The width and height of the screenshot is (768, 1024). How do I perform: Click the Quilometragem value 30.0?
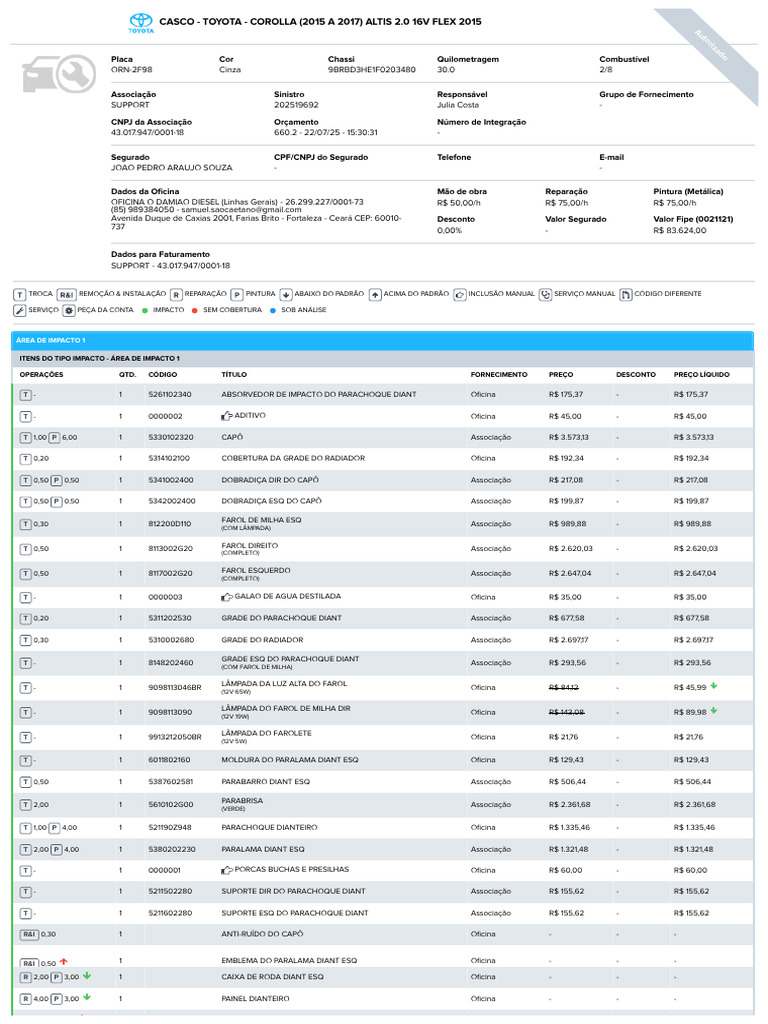(x=446, y=70)
